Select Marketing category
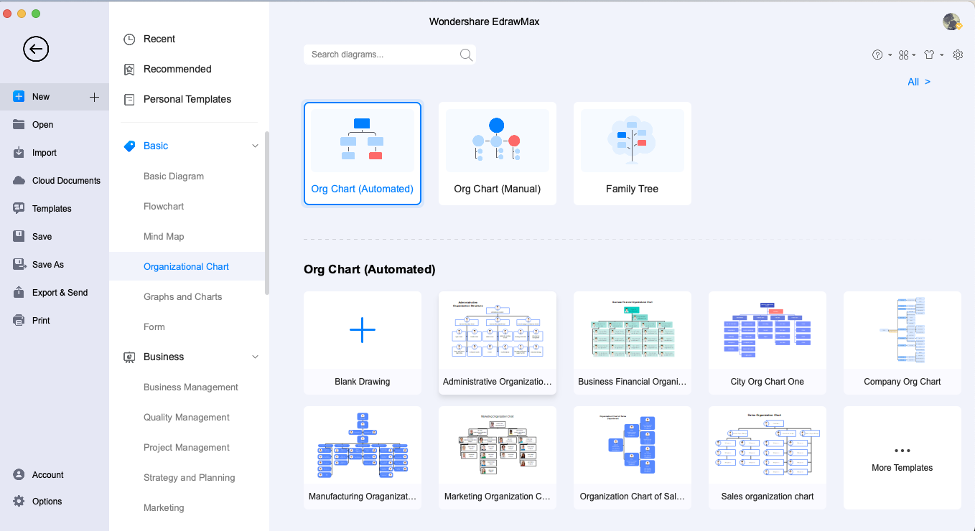Viewport: 977px width, 531px height. [x=163, y=507]
